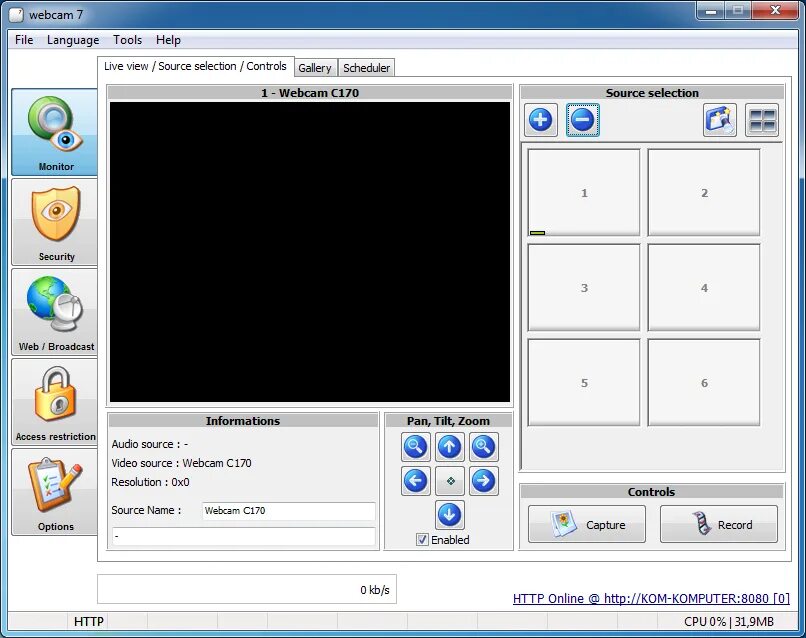The image size is (806, 638).
Task: Close the webcam 7 window
Action: tap(776, 10)
